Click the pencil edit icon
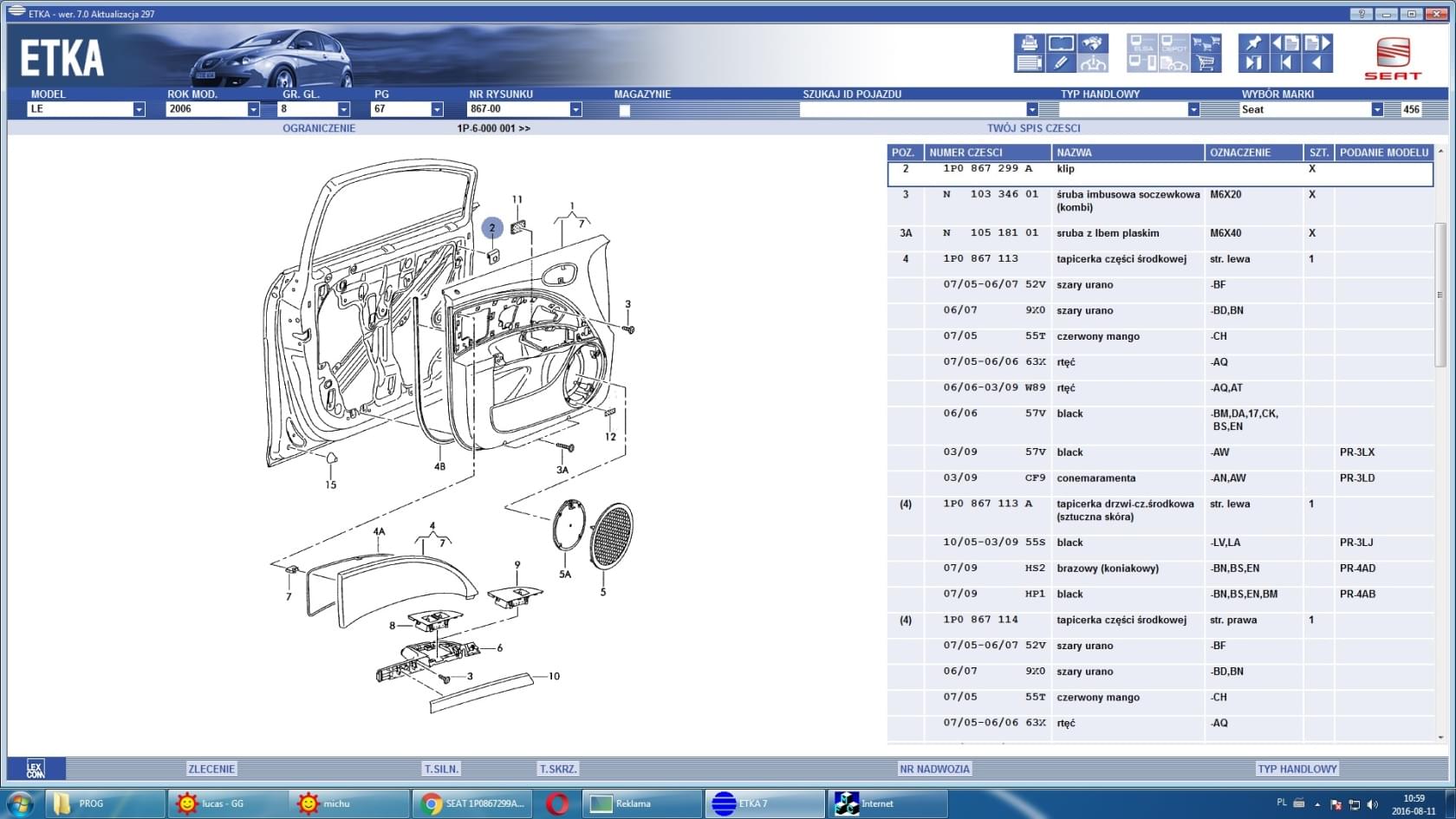The image size is (1456, 819). tap(1061, 62)
